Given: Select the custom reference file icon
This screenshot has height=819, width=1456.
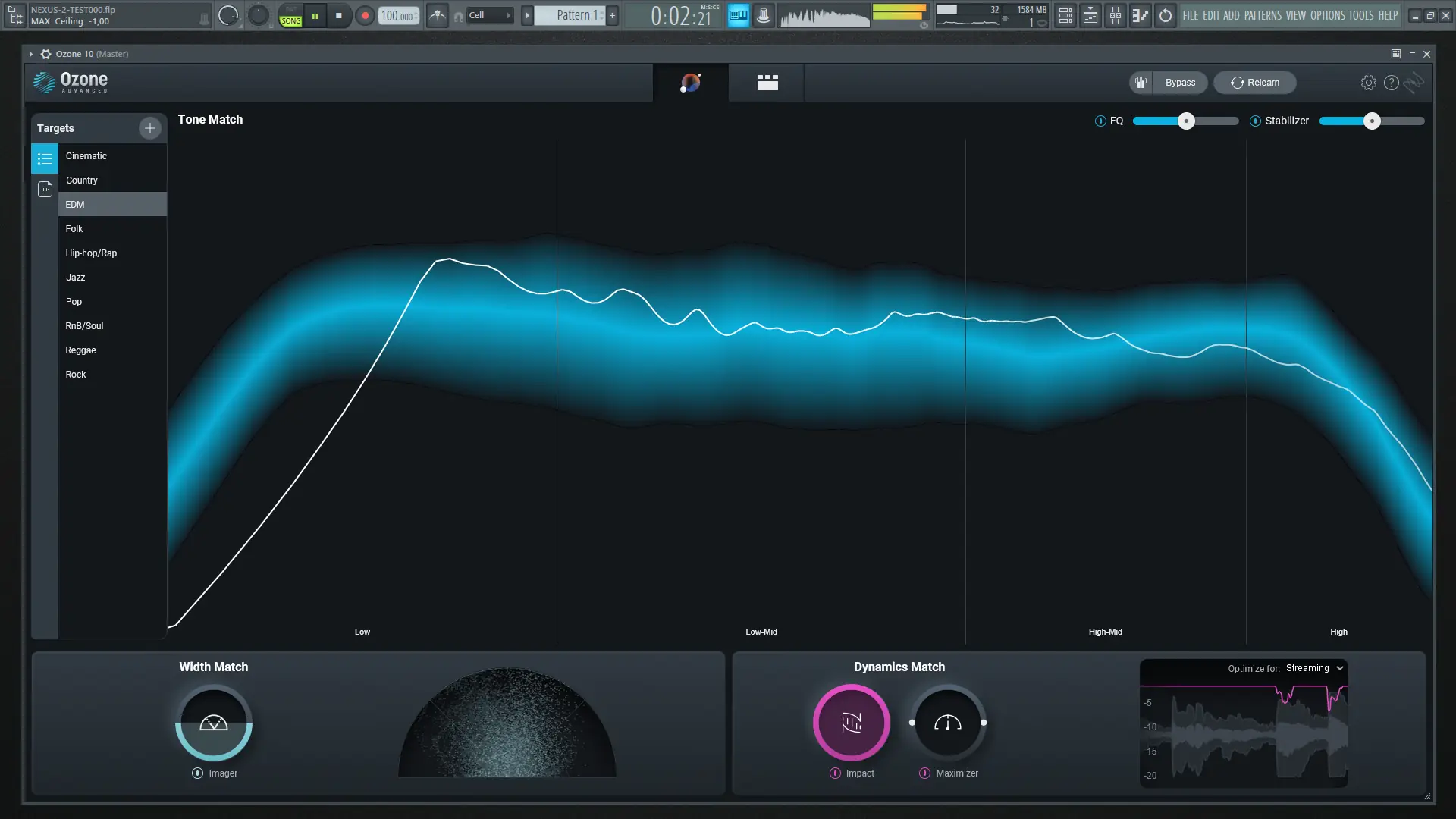Looking at the screenshot, I should click(x=45, y=189).
